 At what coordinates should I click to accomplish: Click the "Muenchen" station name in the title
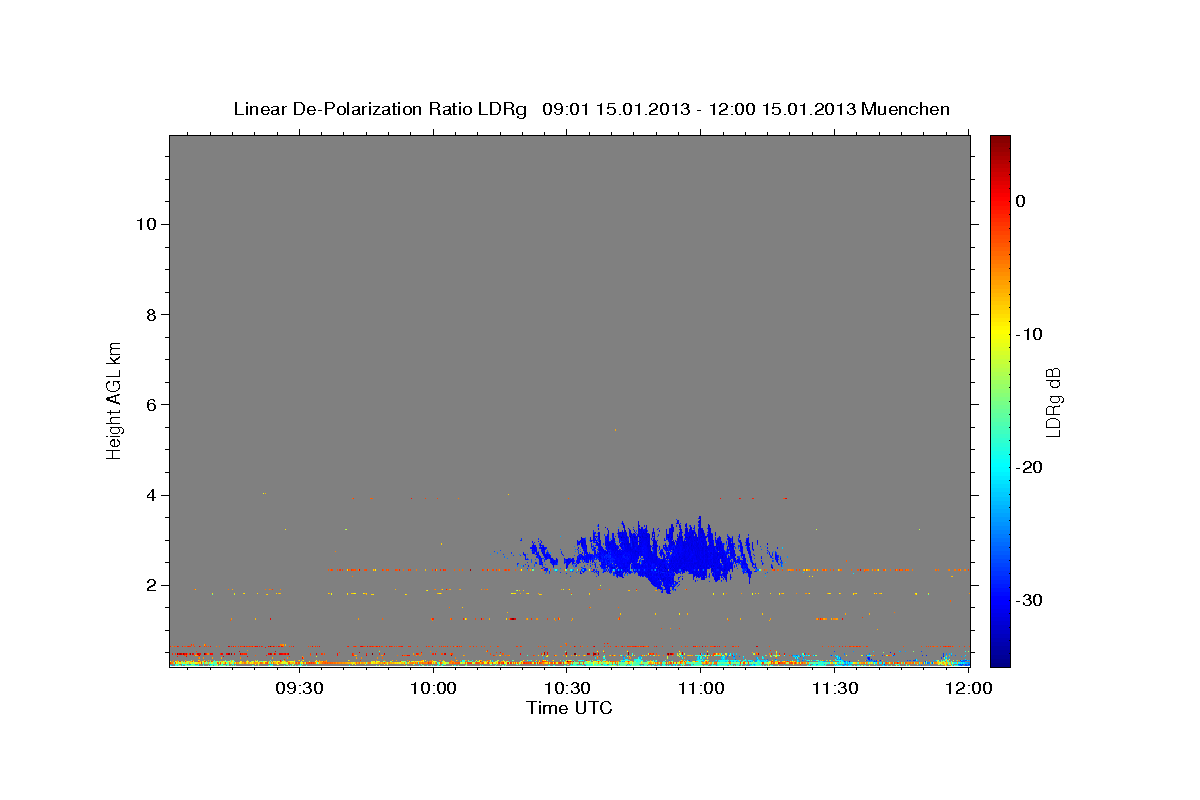905,109
